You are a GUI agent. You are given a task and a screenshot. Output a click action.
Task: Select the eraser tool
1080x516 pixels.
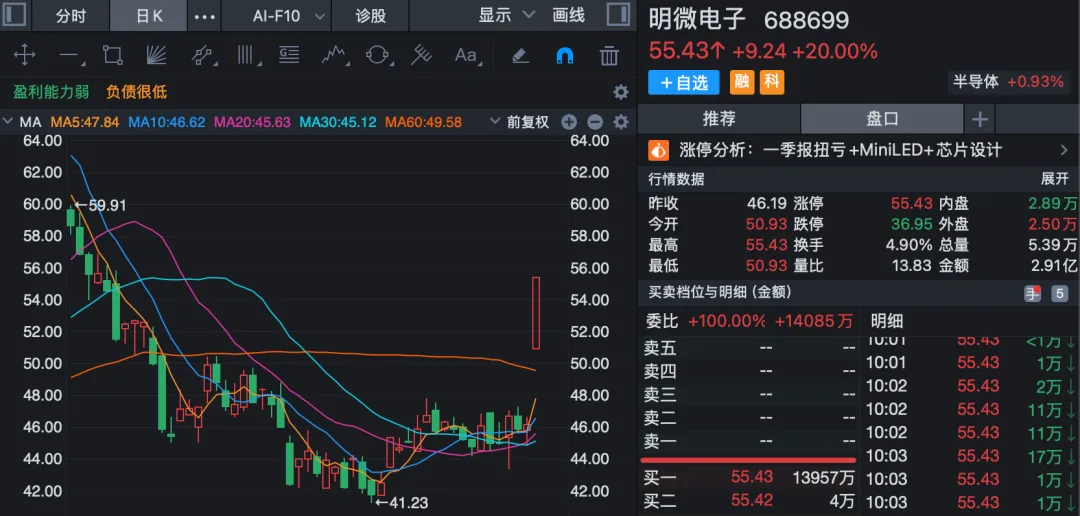521,55
